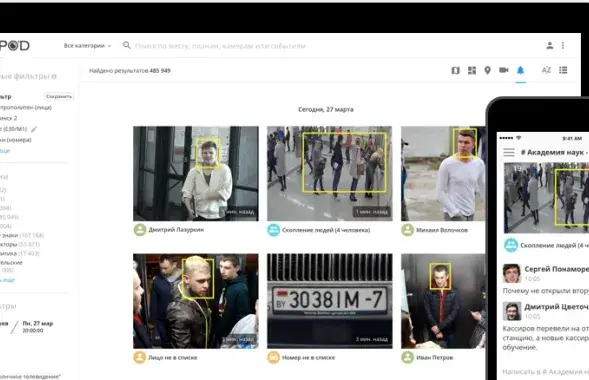The height and width of the screenshot is (380, 589).
Task: Edit the filter with the pencil icon
Action: [34, 129]
